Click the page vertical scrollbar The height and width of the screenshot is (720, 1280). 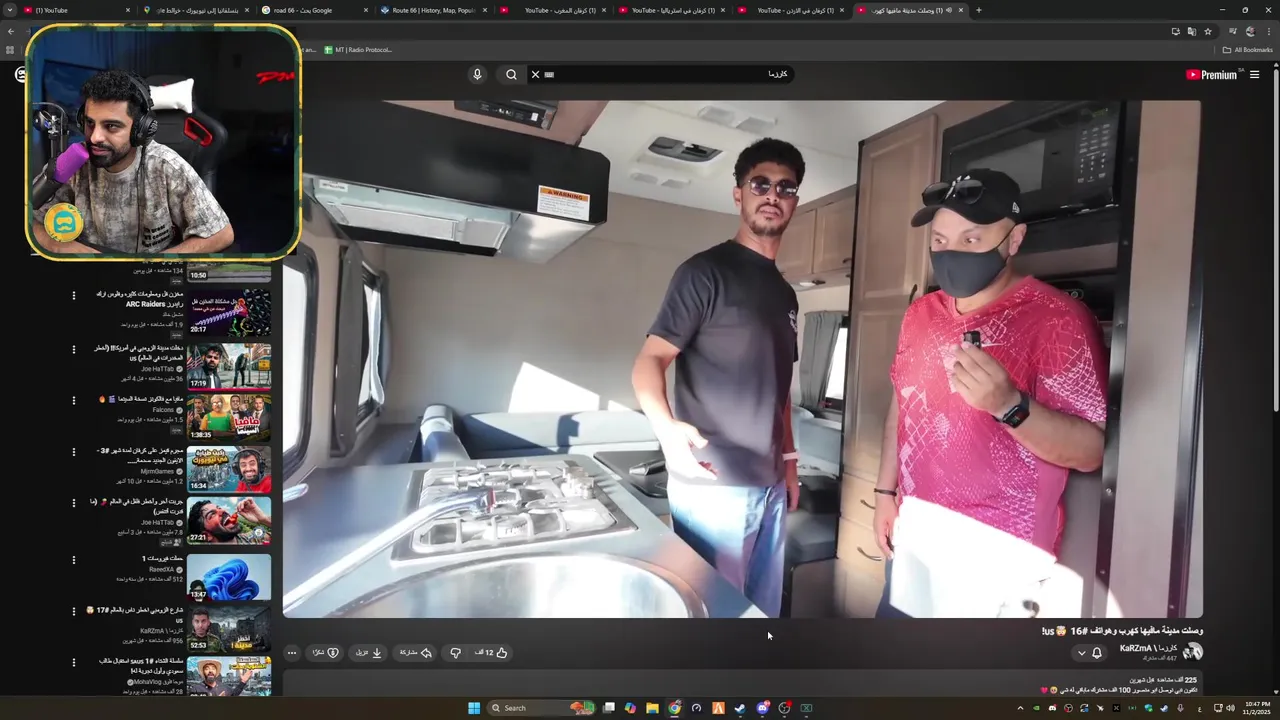pyautogui.click(x=1276, y=380)
